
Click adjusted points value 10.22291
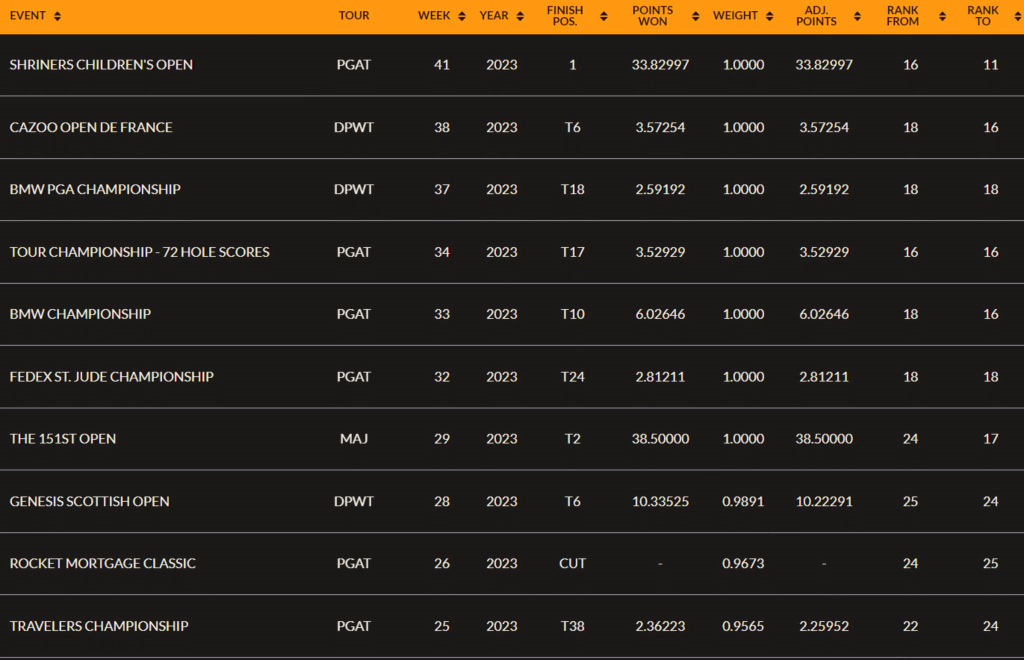824,501
